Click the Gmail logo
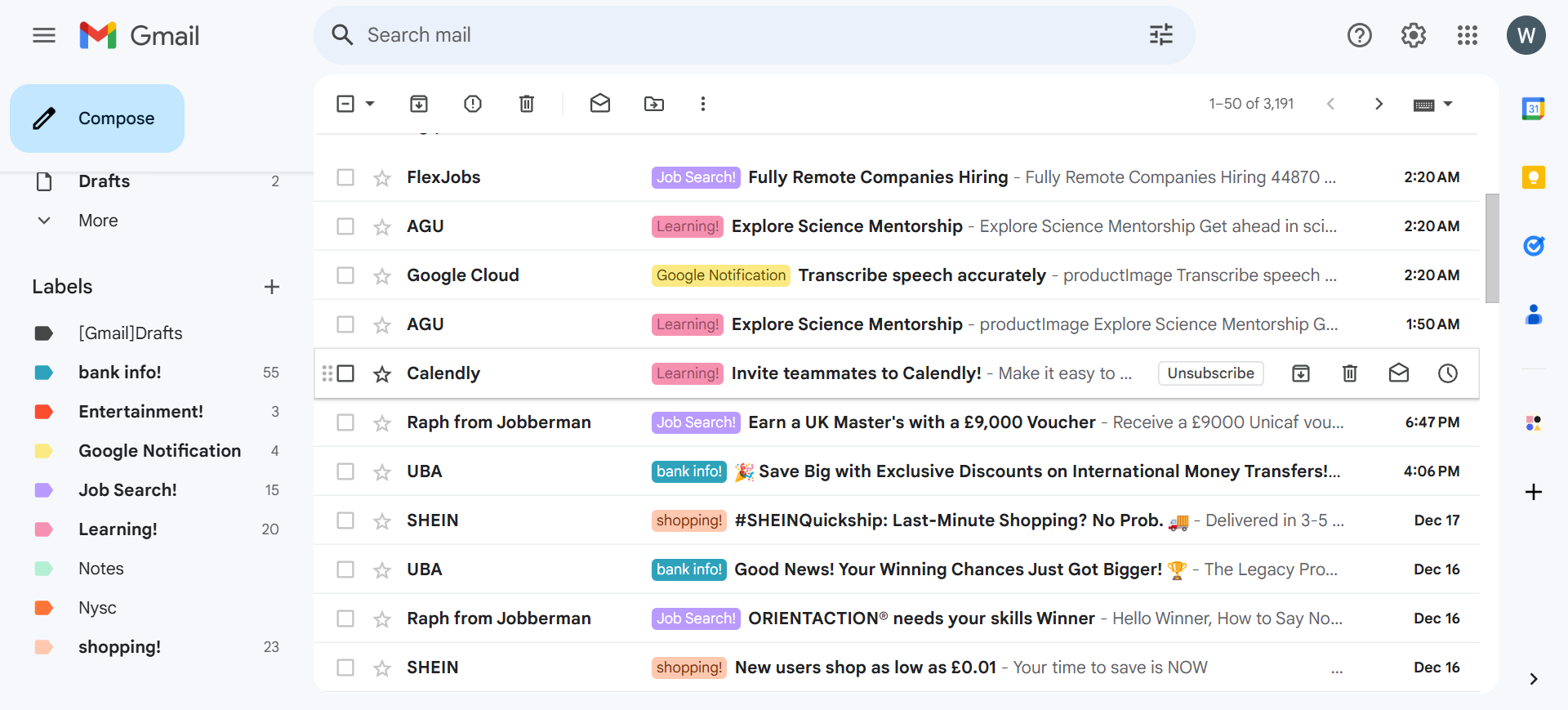Screen dimensions: 1568x710 tap(140, 35)
